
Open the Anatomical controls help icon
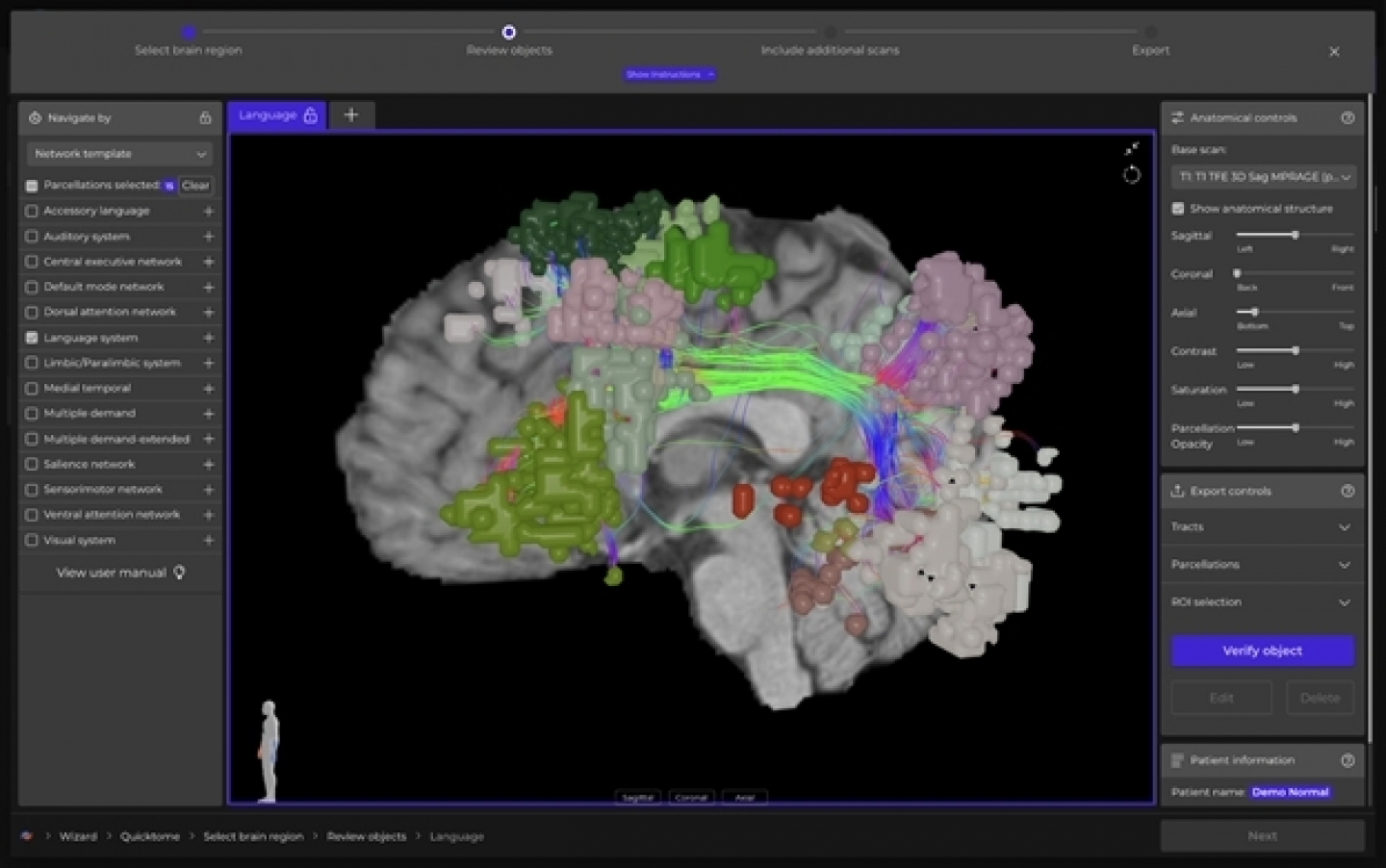coord(1348,117)
